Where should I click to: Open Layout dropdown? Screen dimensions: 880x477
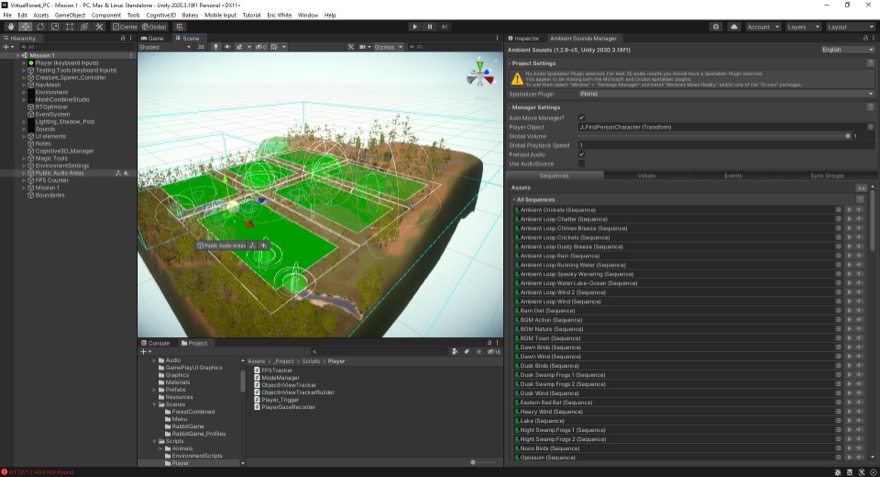click(x=850, y=26)
